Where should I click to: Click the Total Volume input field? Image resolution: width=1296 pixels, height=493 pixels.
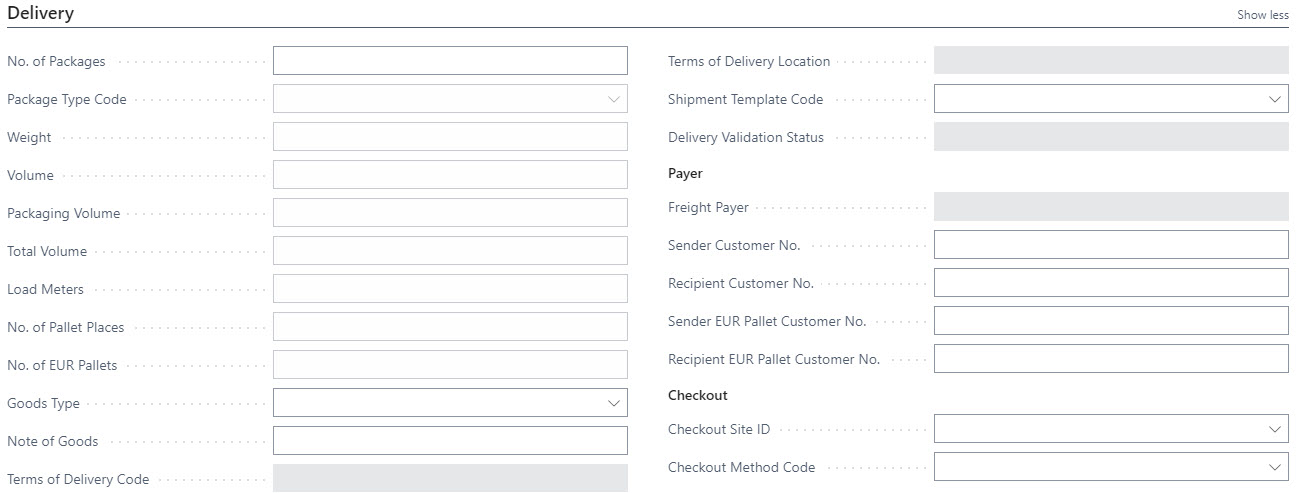[450, 251]
